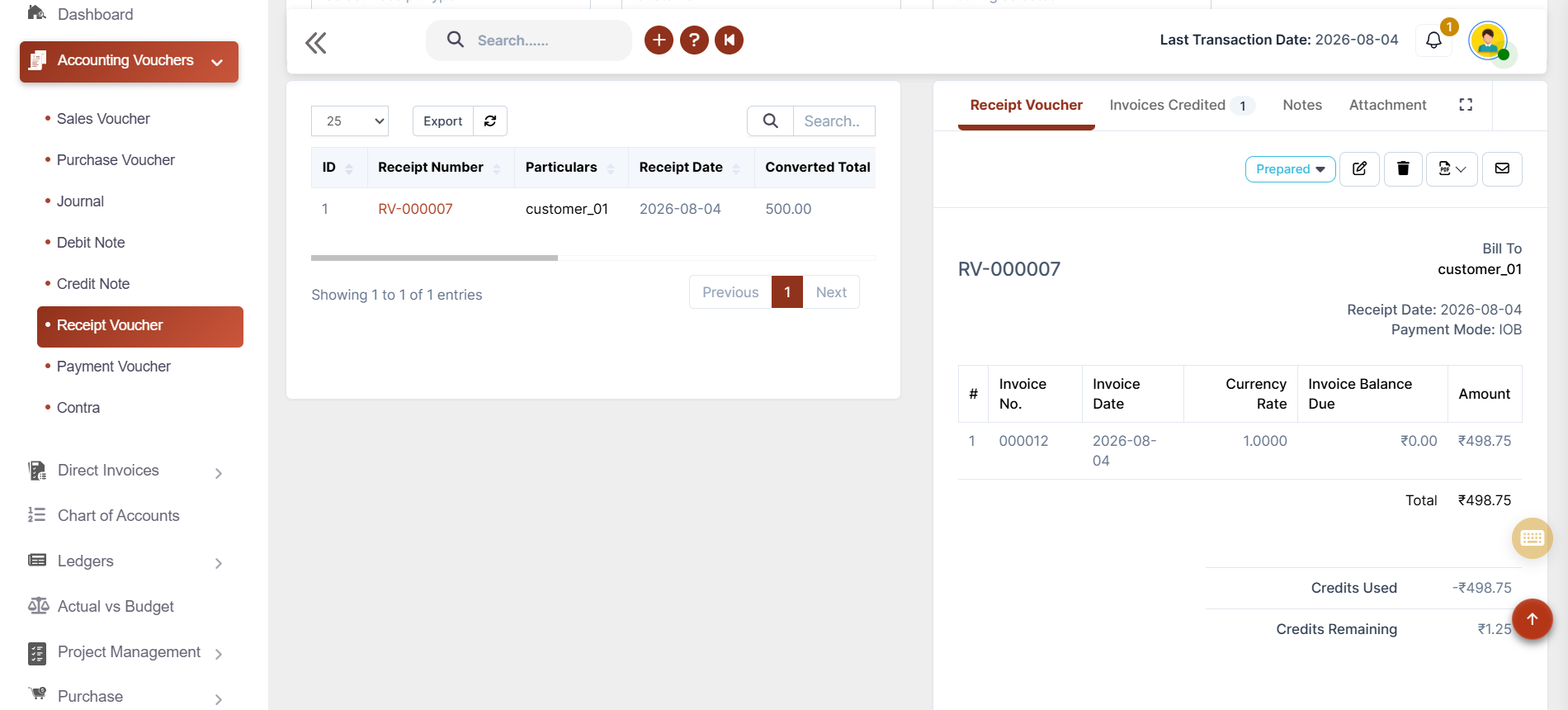
Task: Click the Credits Remaining ₹1.25 value
Action: coord(1495,629)
